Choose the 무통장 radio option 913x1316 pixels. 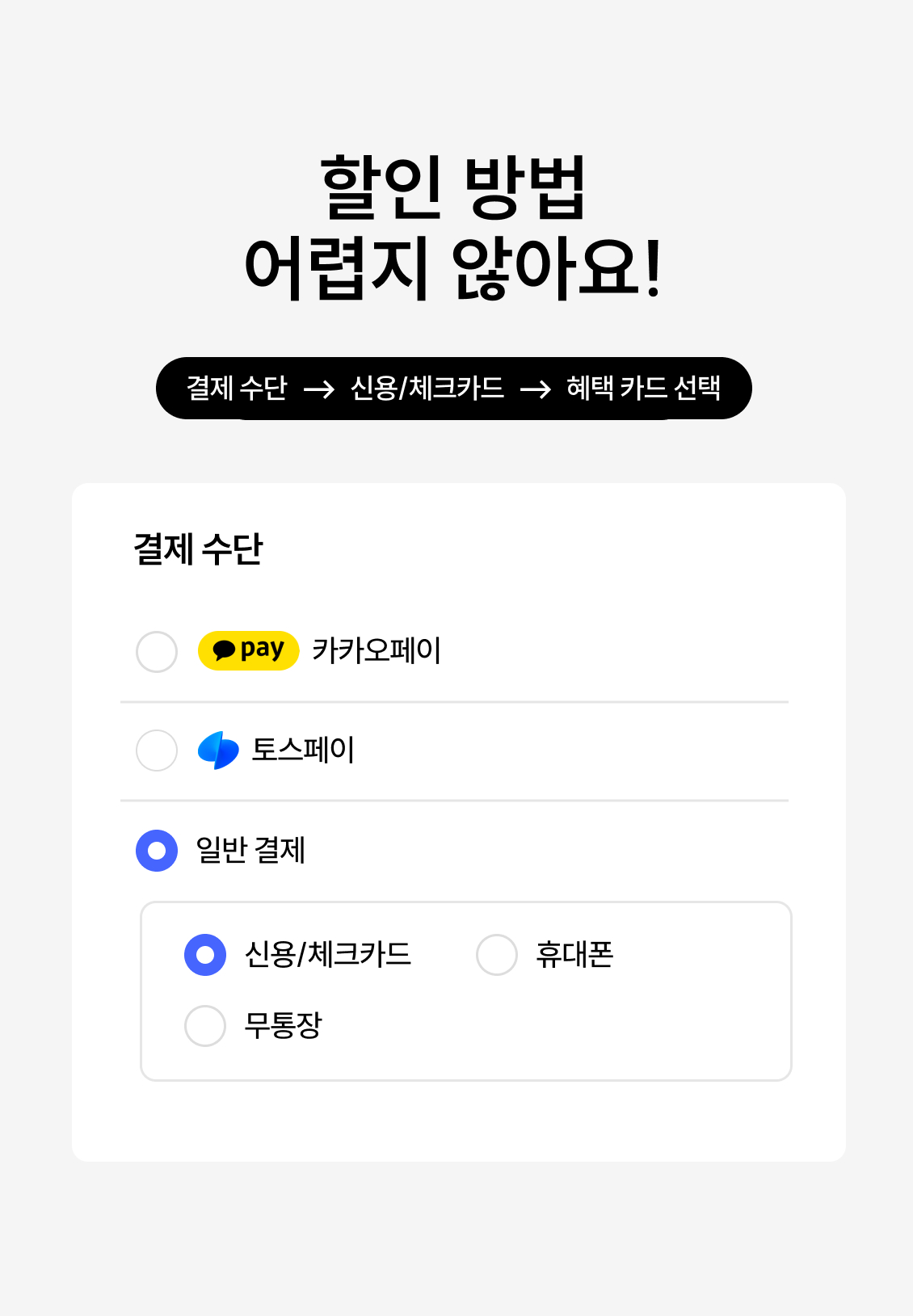click(205, 1026)
